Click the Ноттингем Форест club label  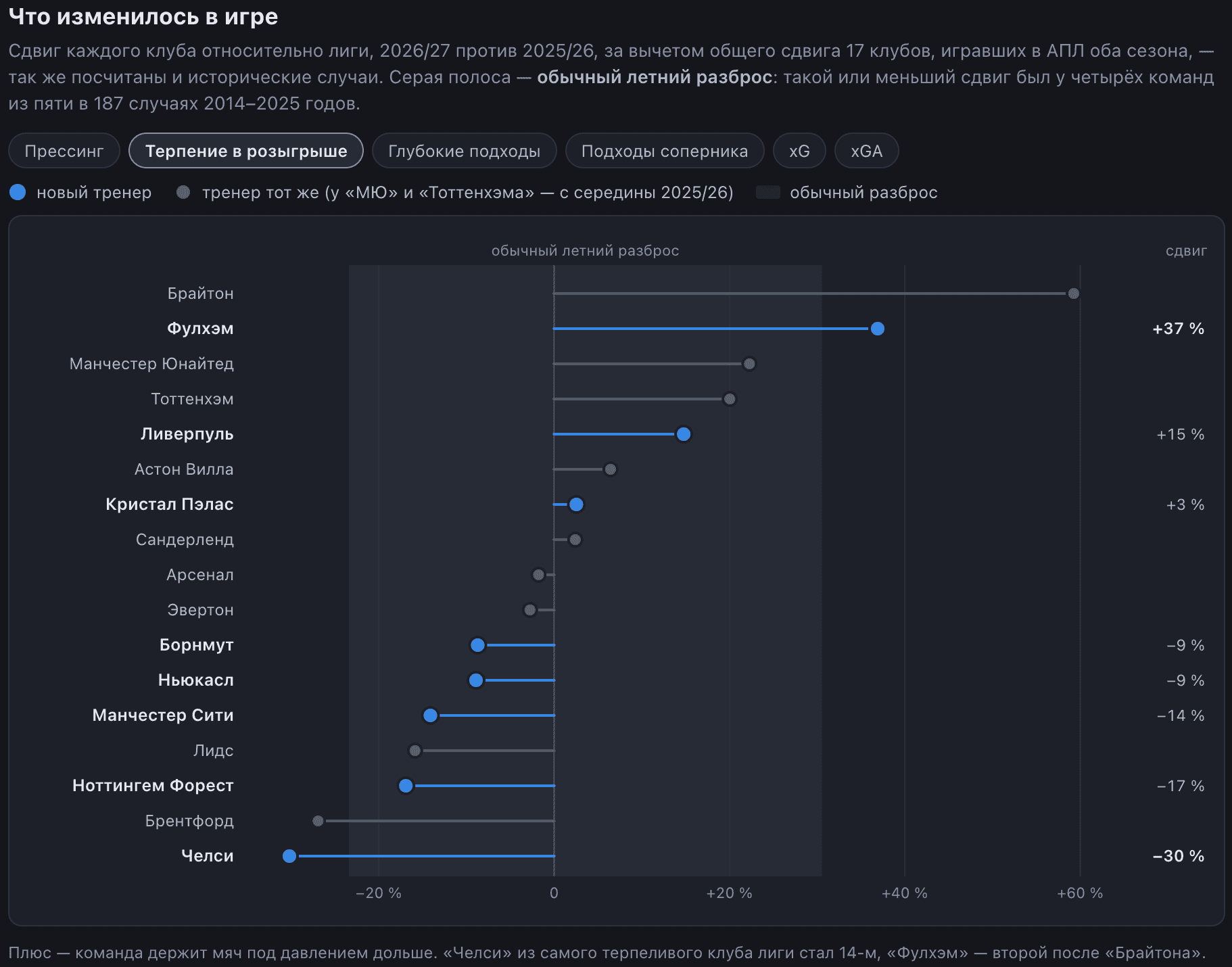(x=153, y=786)
